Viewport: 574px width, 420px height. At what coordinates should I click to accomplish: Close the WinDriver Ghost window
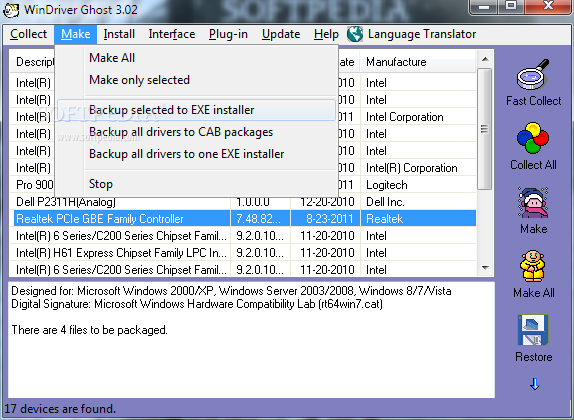(x=548, y=5)
